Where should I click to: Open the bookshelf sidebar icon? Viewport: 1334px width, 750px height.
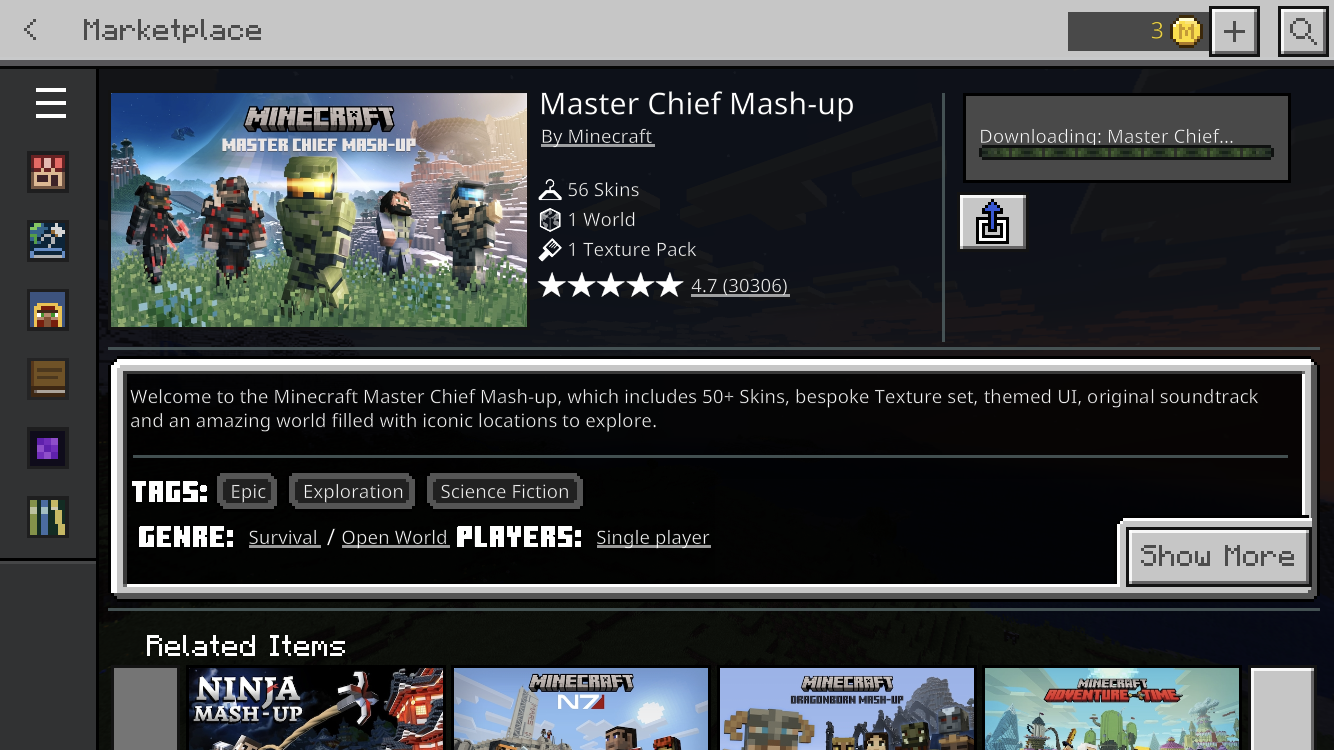(48, 517)
